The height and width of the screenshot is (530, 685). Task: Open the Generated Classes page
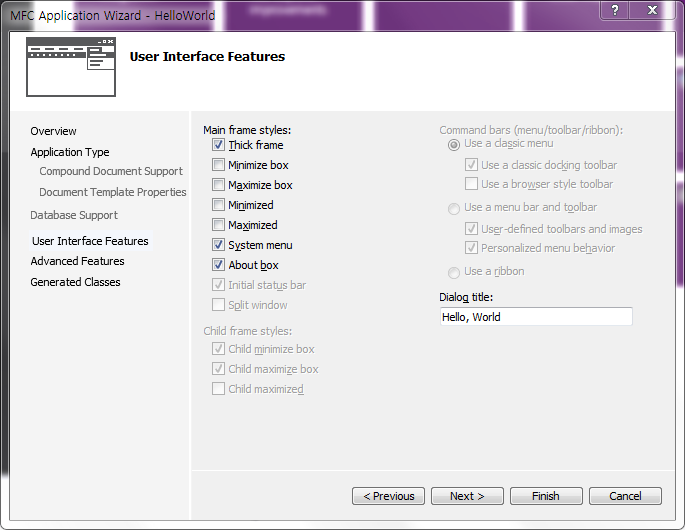[x=75, y=282]
